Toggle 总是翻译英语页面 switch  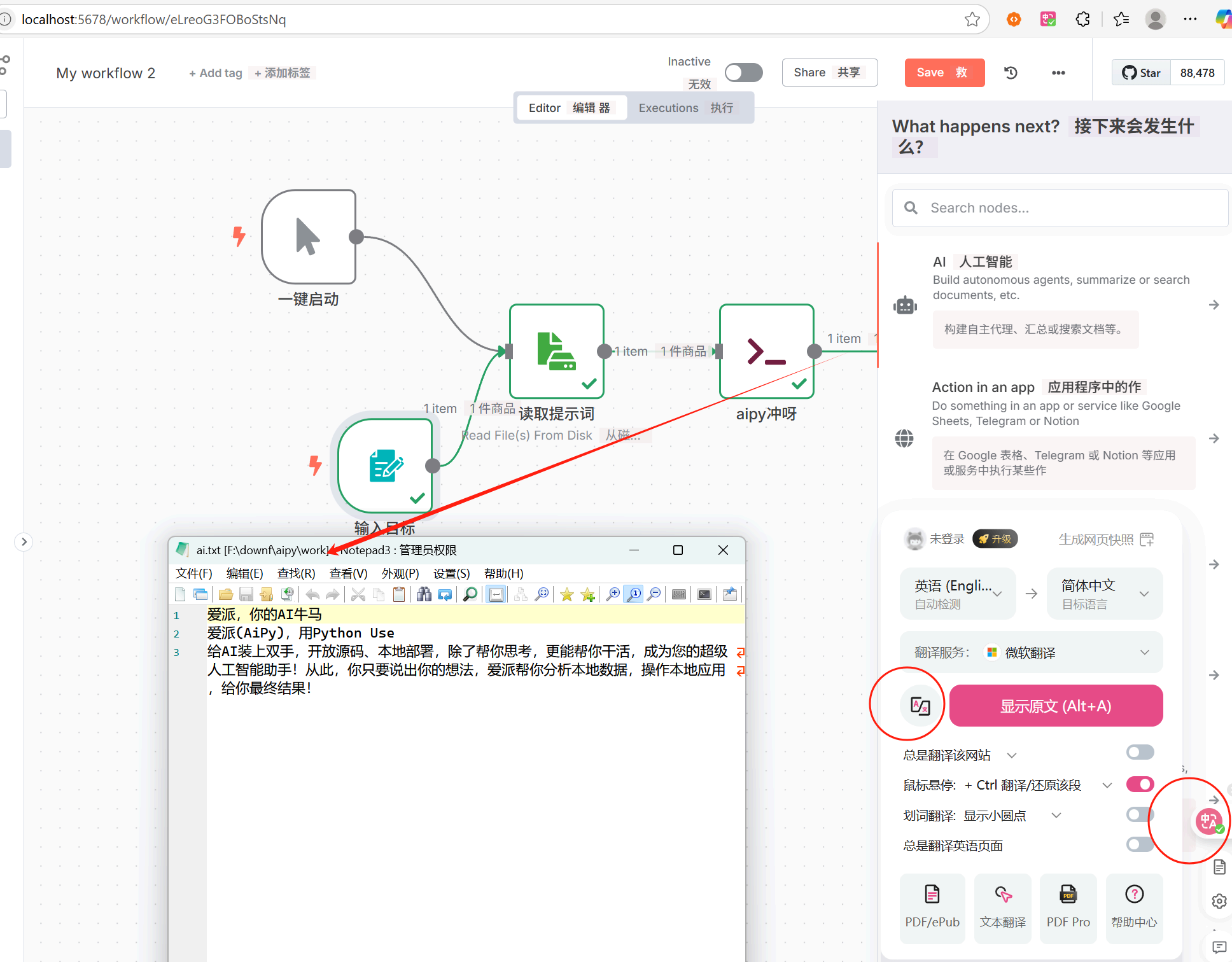click(x=1140, y=845)
